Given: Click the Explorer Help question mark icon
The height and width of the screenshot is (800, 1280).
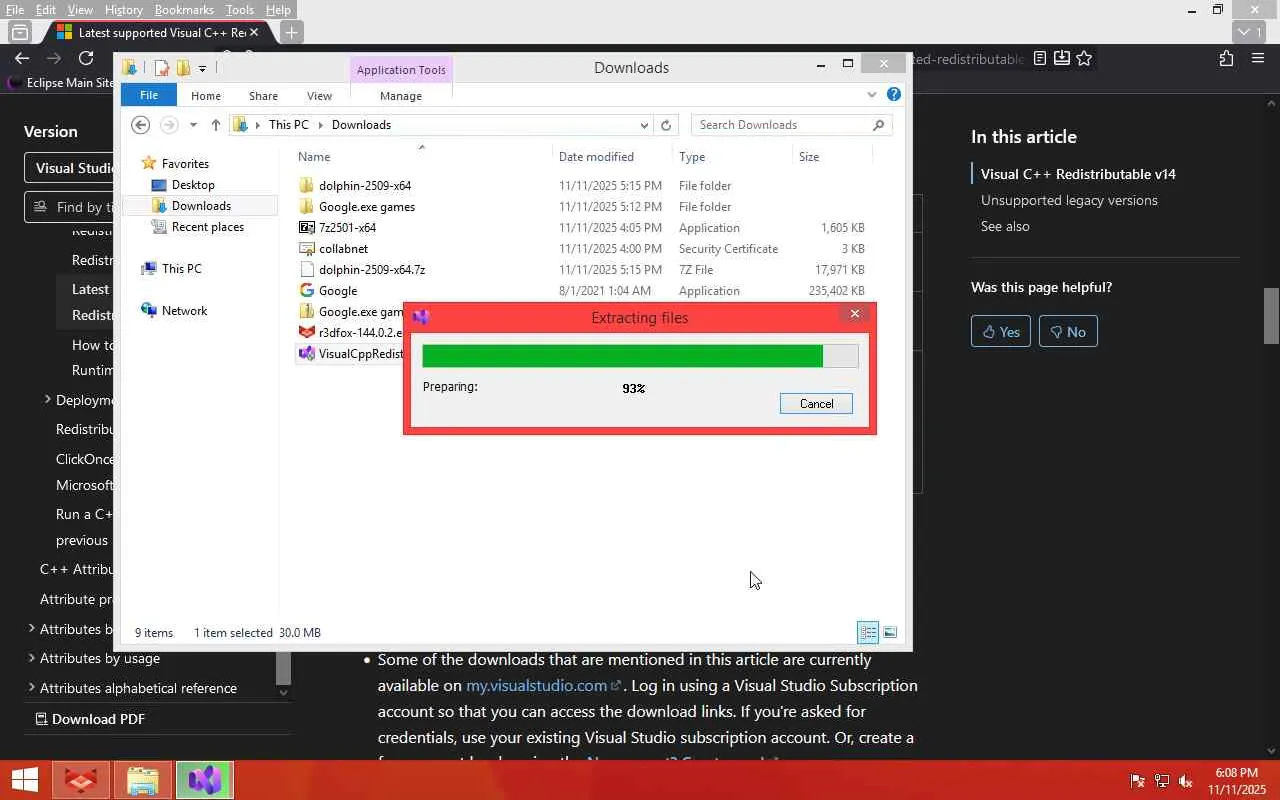Looking at the screenshot, I should pyautogui.click(x=894, y=95).
